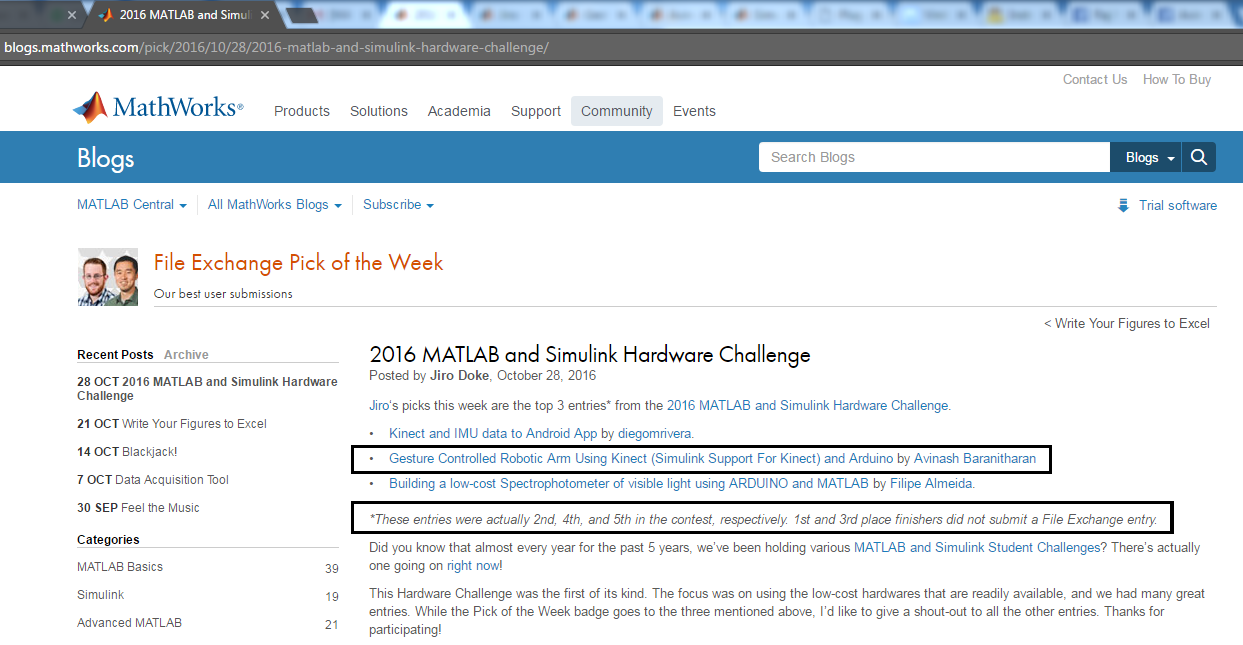Go to previous post Write Your Figures to Excel

tap(1127, 323)
